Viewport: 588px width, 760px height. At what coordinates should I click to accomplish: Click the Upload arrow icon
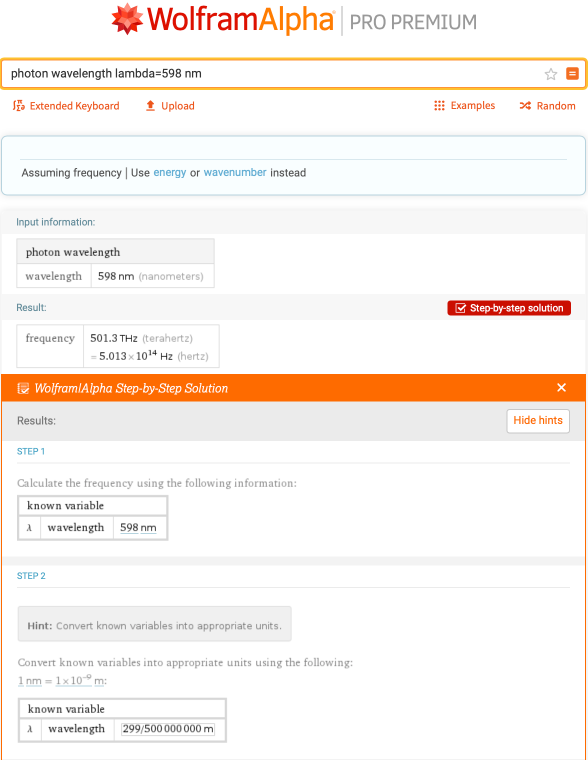pos(150,106)
